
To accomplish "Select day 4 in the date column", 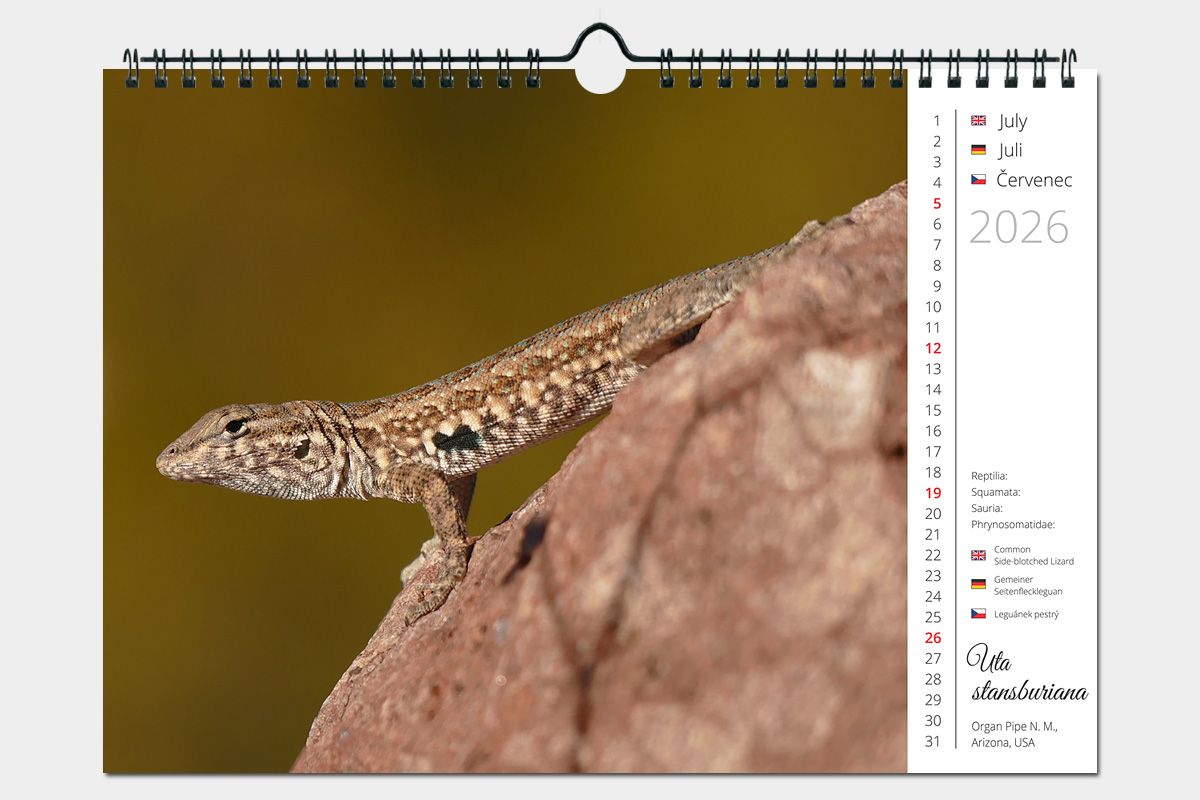I will (x=937, y=183).
